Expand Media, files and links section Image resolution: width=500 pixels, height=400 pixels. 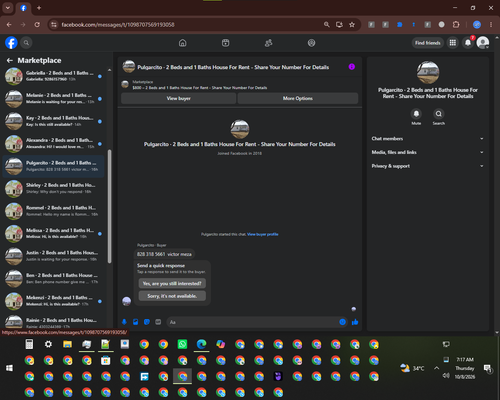click(x=428, y=152)
